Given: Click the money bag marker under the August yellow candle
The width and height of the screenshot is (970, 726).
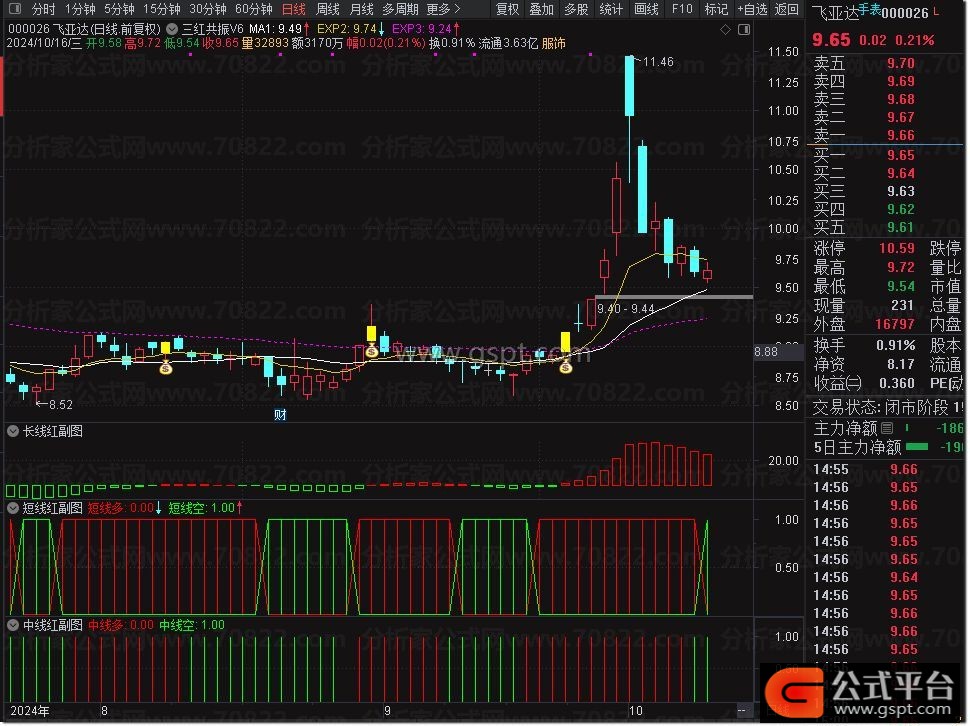Looking at the screenshot, I should (x=165, y=369).
